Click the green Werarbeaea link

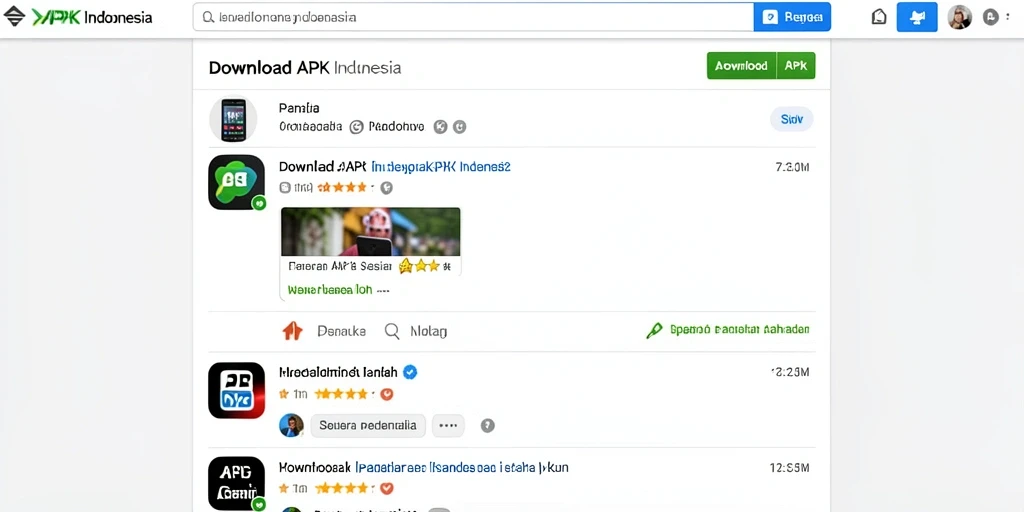(330, 289)
